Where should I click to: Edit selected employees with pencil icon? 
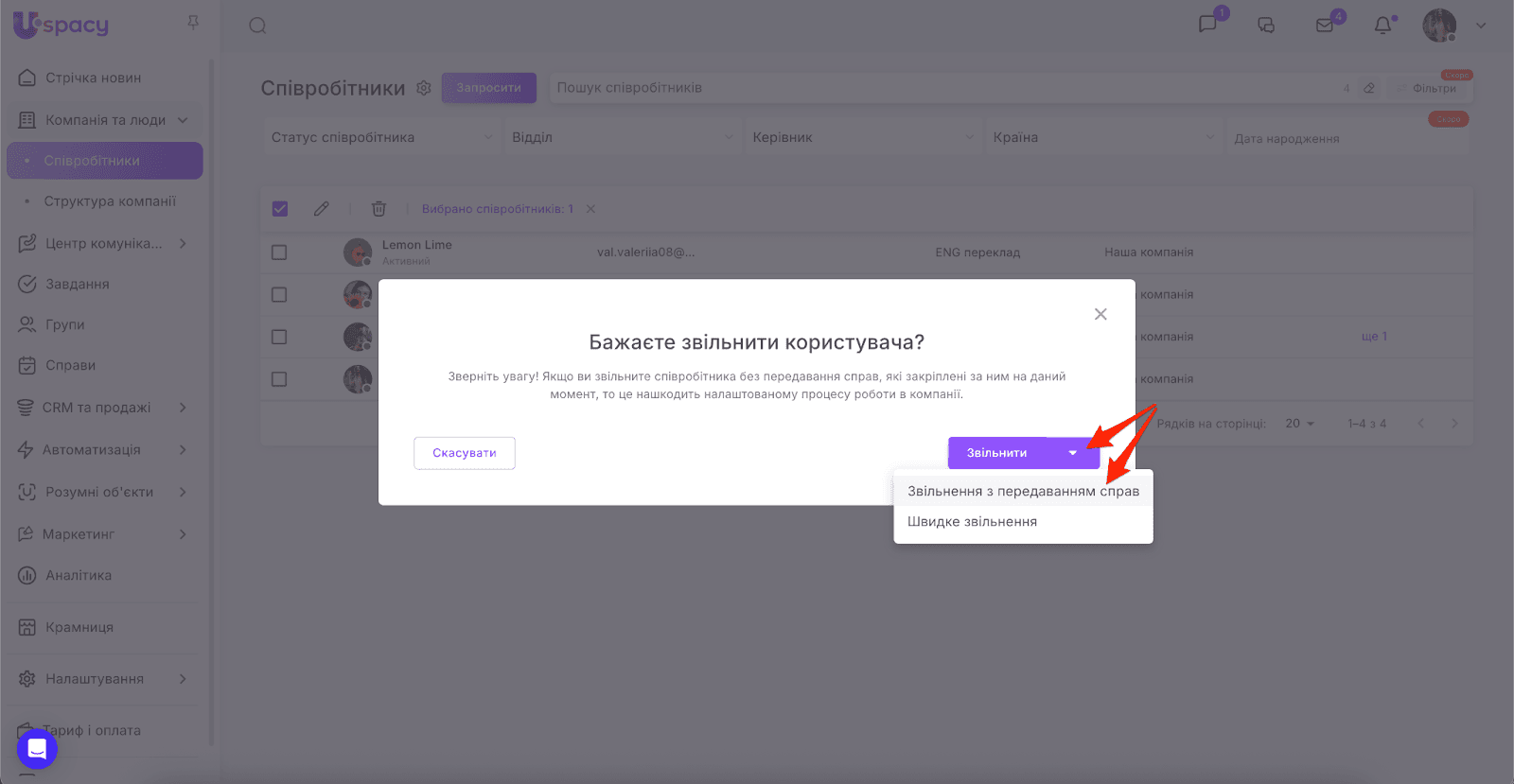point(322,209)
